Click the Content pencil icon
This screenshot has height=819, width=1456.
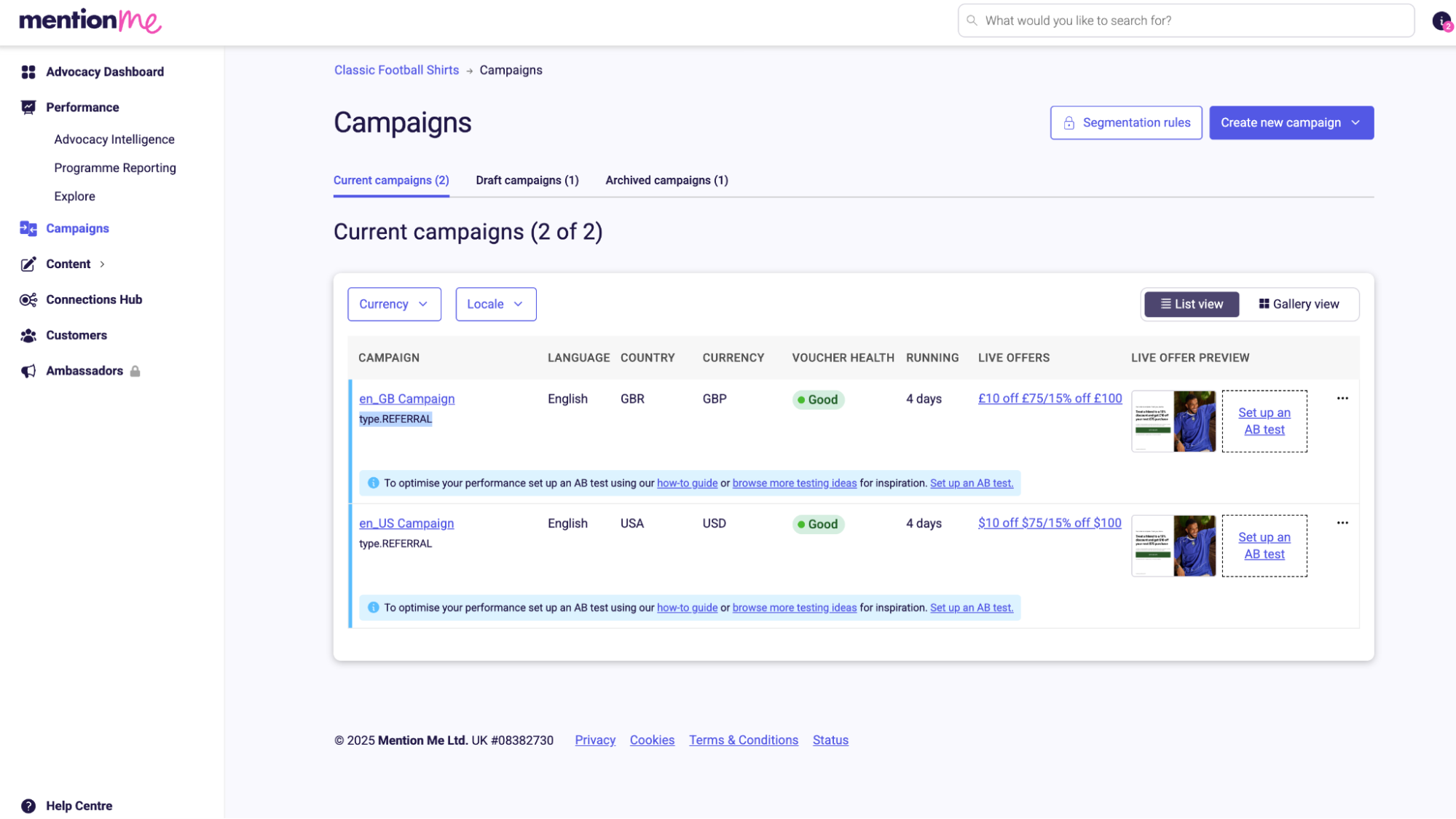[x=28, y=264]
